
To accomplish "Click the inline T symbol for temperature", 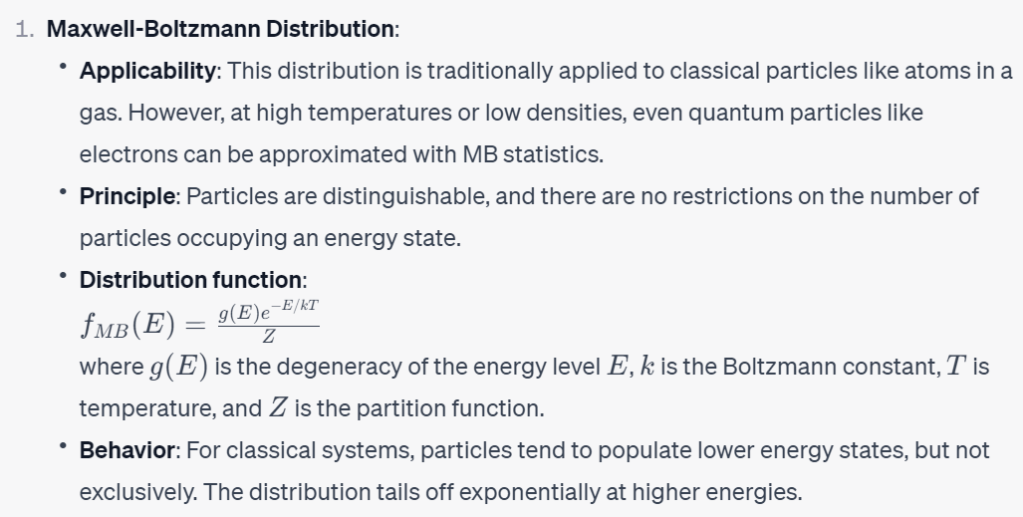I will point(957,367).
